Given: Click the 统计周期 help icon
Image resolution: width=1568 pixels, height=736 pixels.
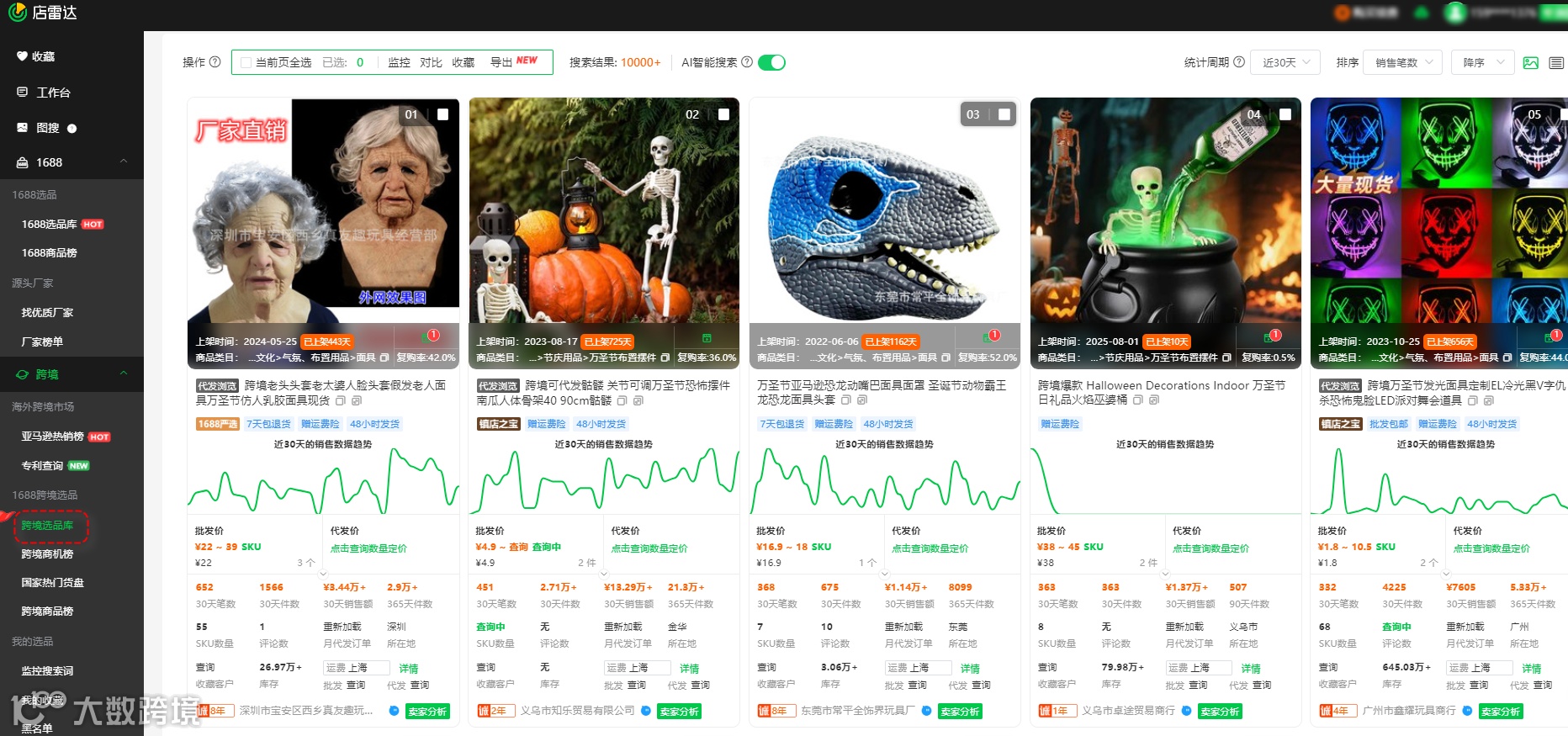Looking at the screenshot, I should pos(1238,62).
